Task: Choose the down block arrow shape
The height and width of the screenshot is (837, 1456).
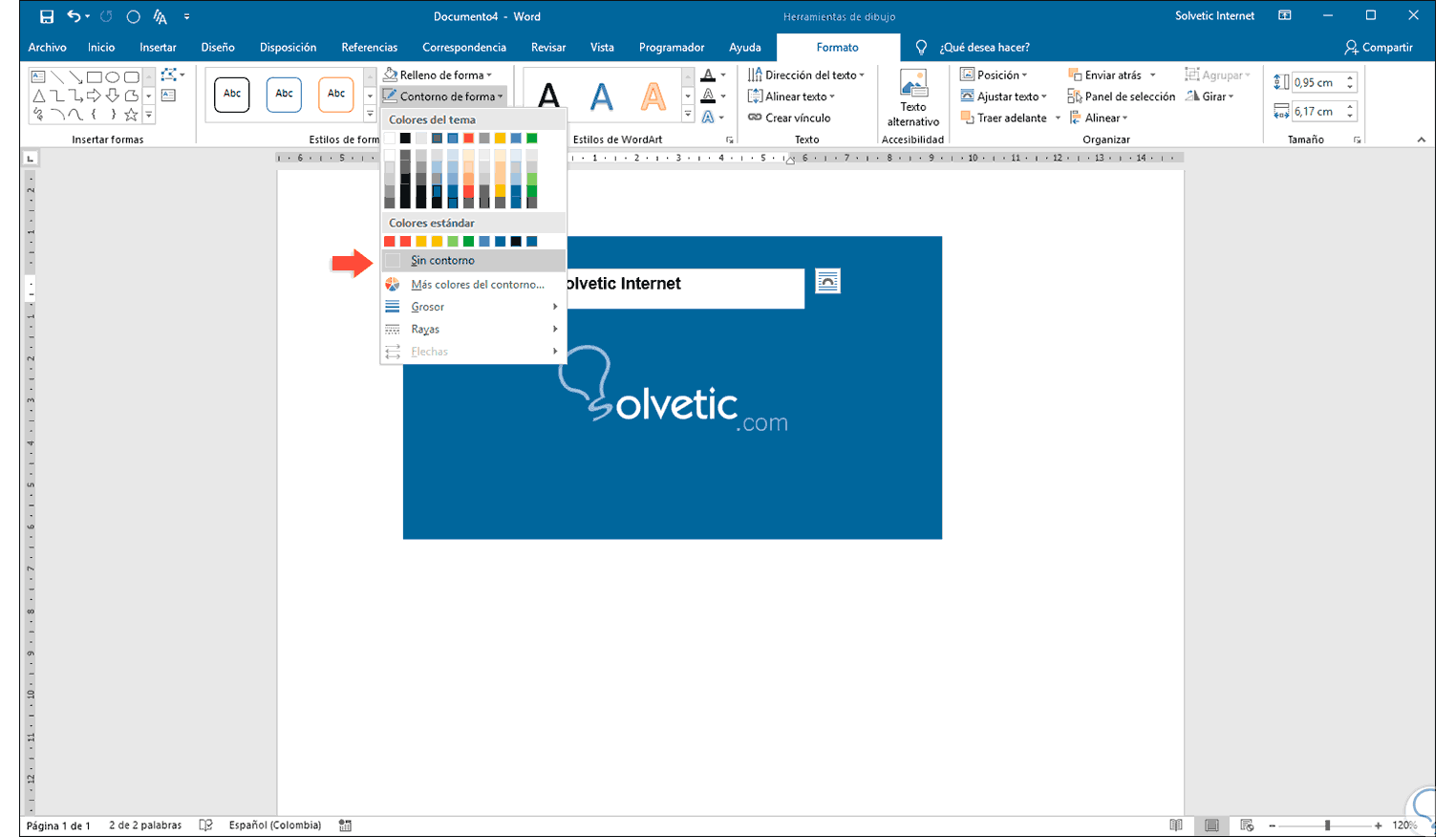Action: tap(113, 96)
